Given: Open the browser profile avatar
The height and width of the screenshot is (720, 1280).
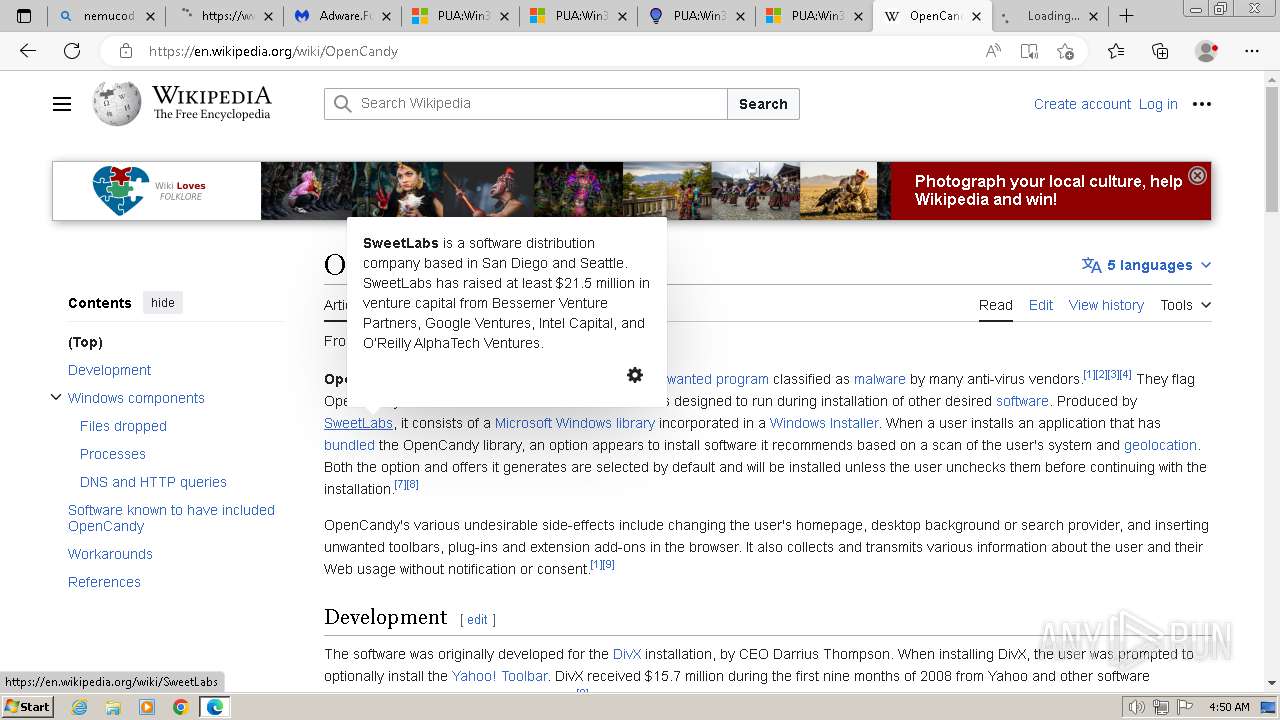Looking at the screenshot, I should coord(1207,51).
